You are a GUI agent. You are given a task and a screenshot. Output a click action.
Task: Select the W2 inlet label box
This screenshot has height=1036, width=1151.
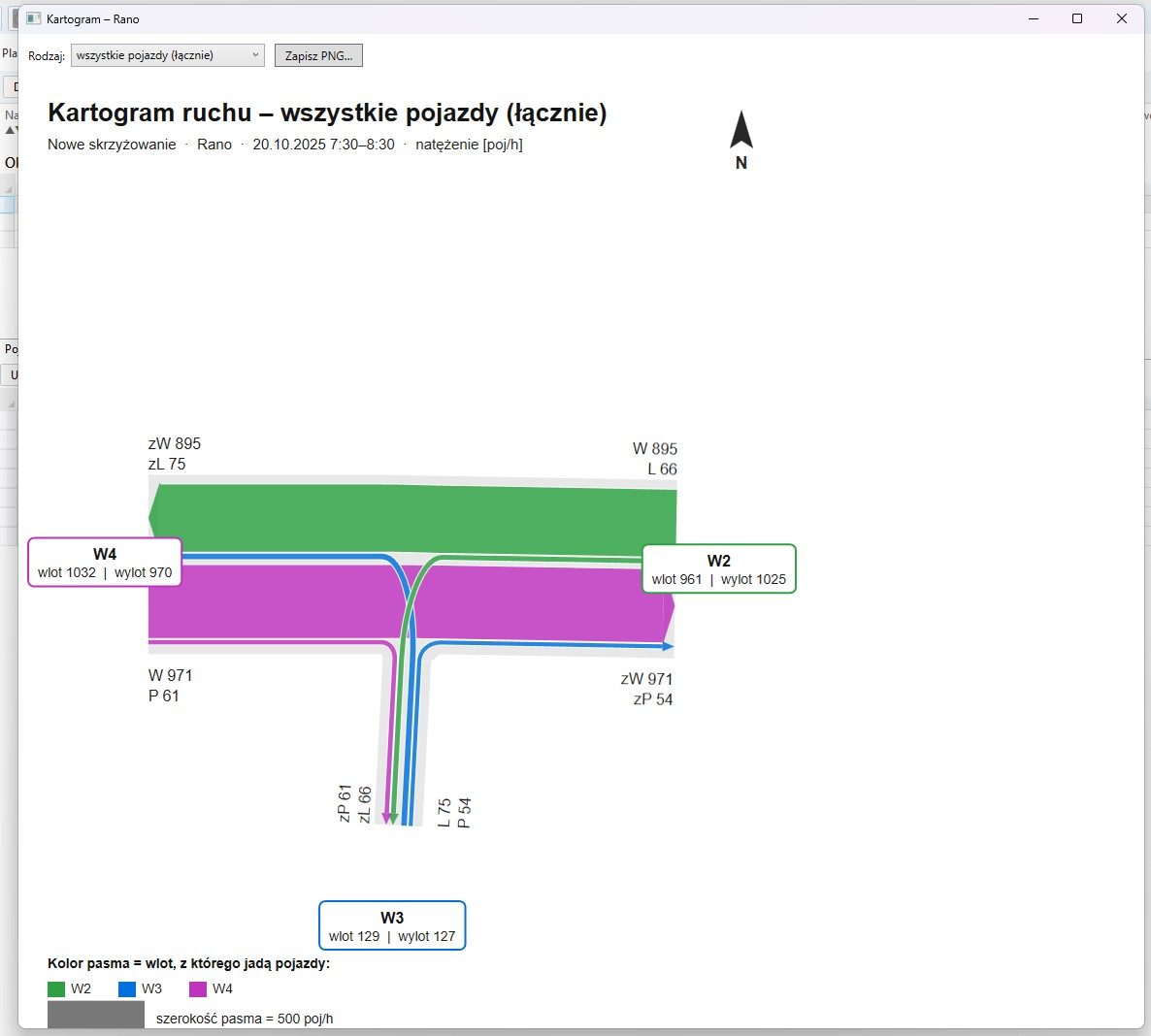718,569
